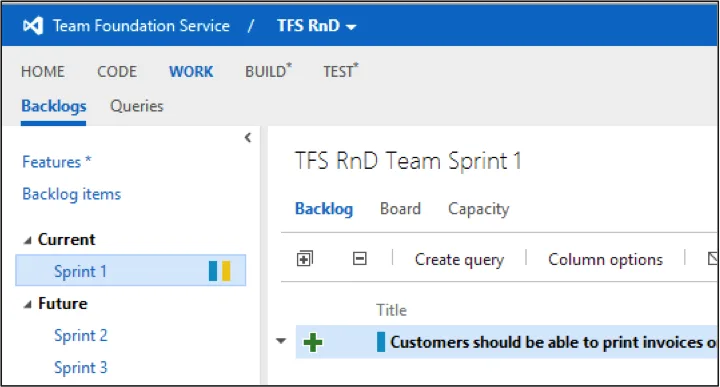Select Sprint 3 in the tree
Image resolution: width=720 pixels, height=387 pixels.
pos(80,367)
